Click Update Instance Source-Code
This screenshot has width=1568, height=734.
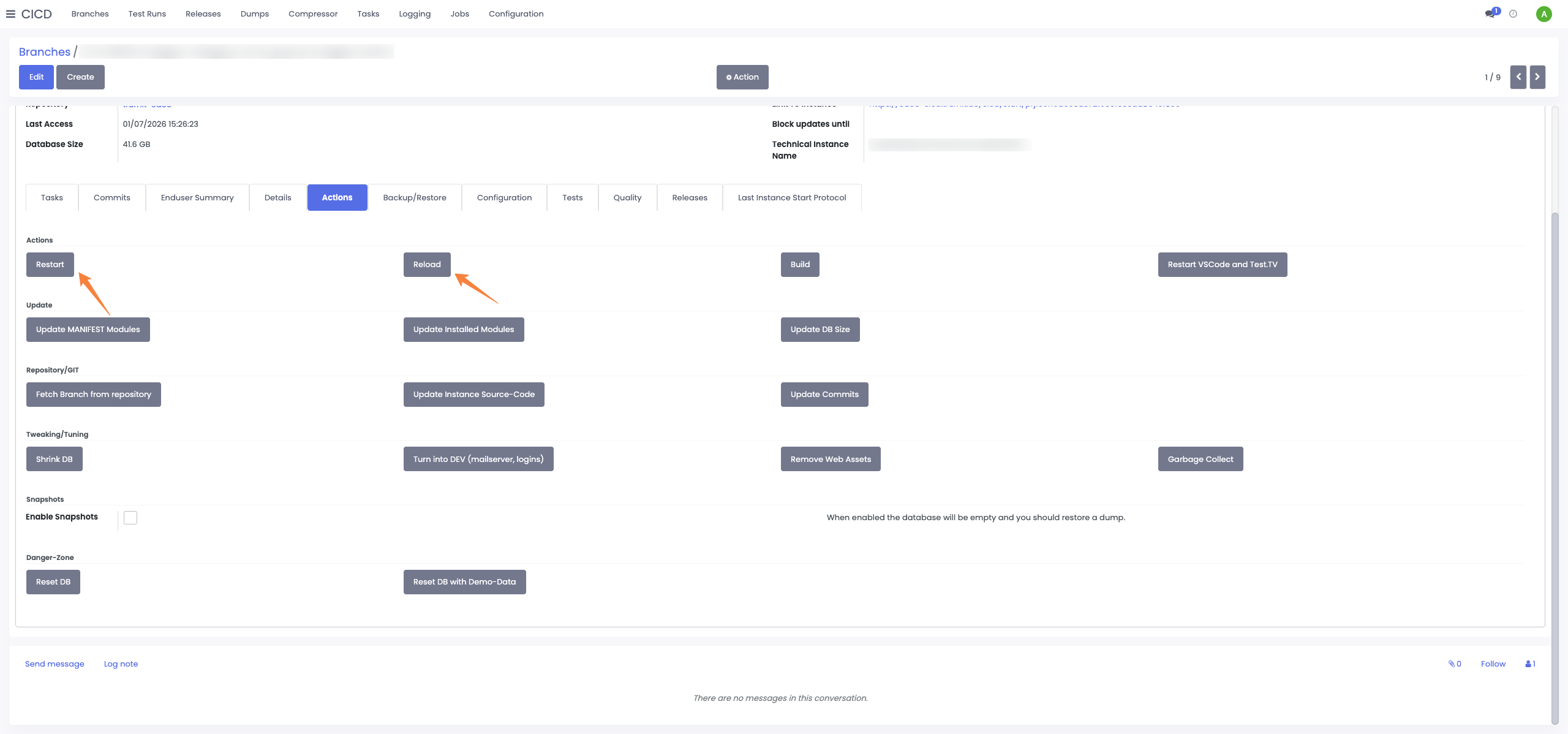[x=474, y=395]
